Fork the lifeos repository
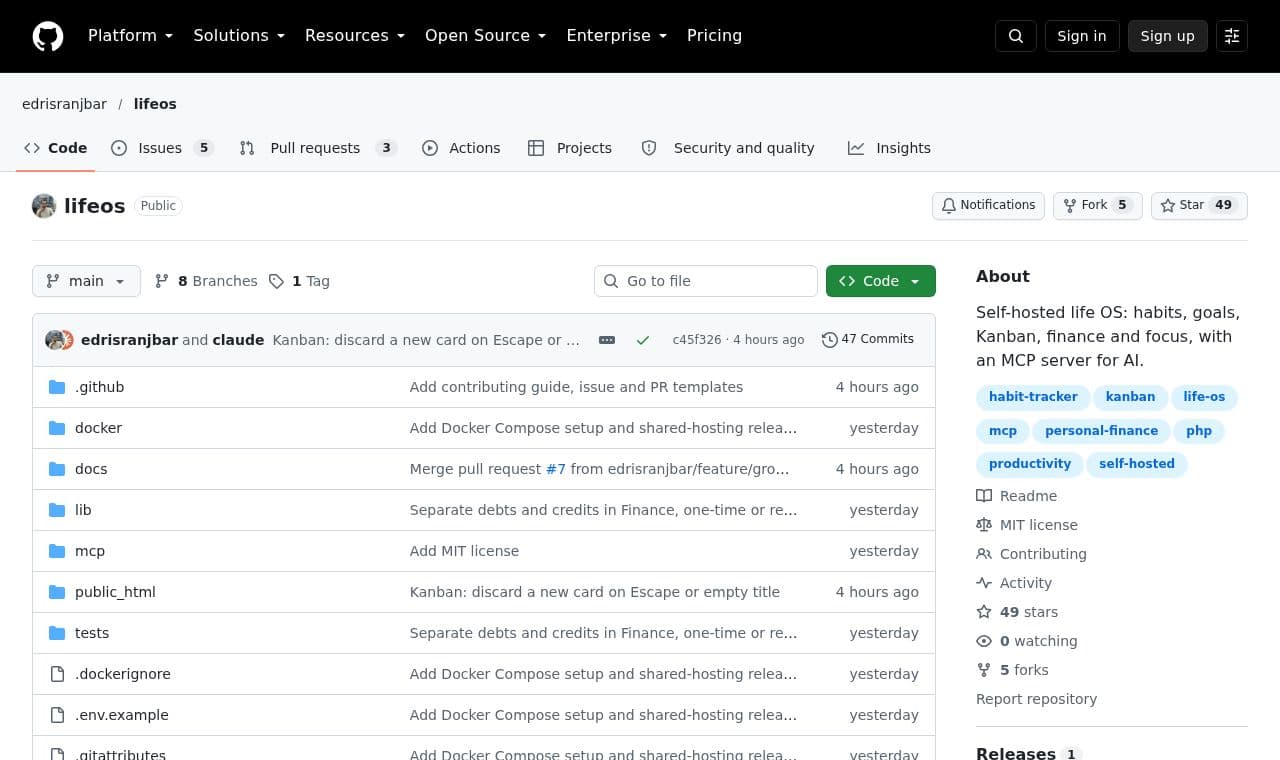 pyautogui.click(x=1097, y=205)
